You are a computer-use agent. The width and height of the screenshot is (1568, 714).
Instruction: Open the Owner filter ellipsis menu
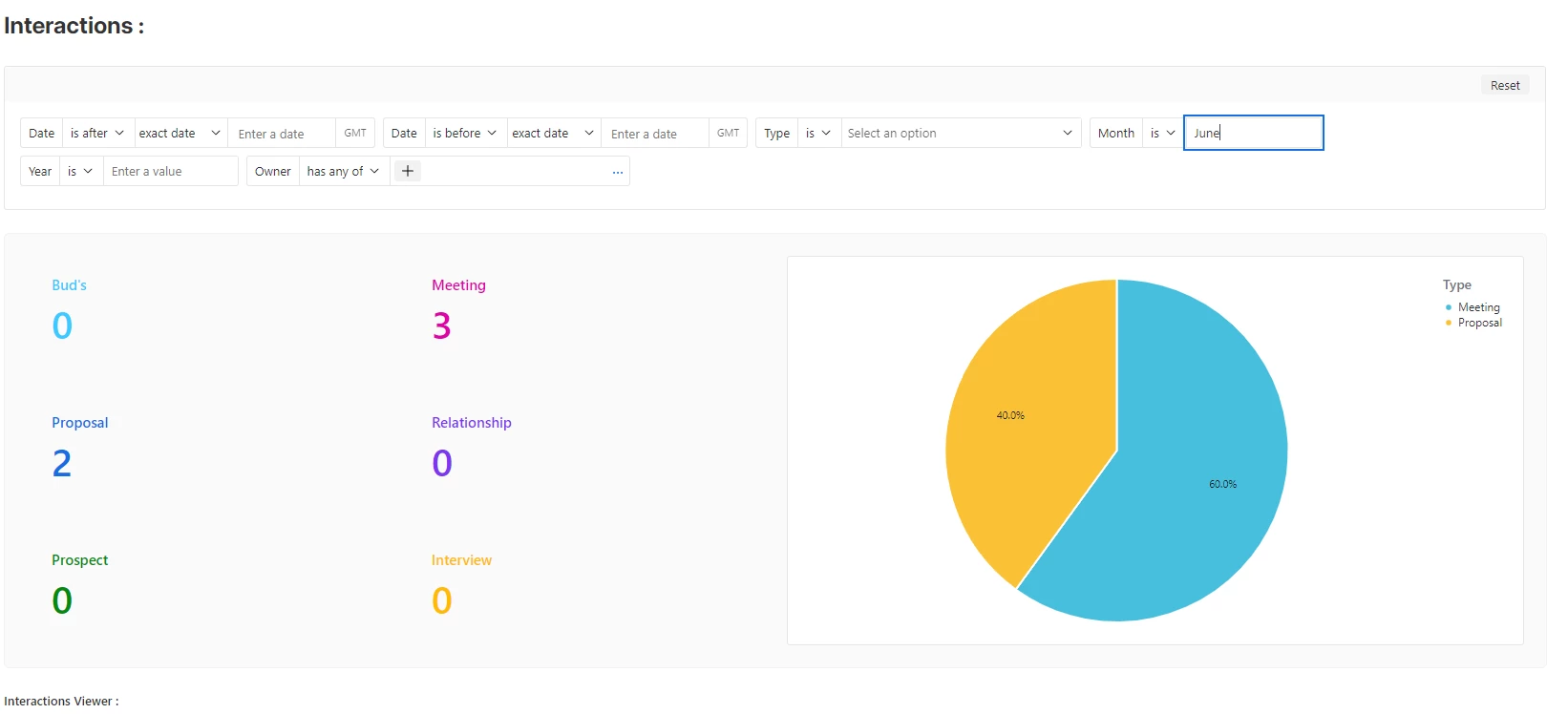(x=618, y=172)
